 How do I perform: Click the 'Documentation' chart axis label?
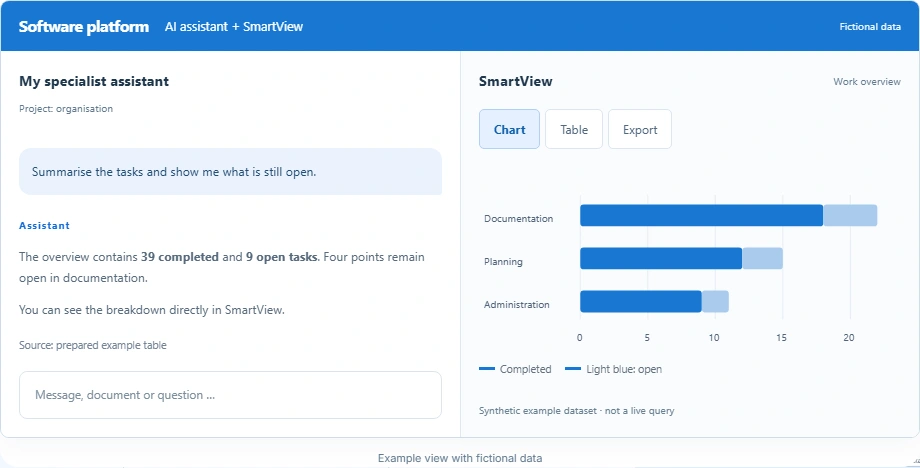coord(518,218)
